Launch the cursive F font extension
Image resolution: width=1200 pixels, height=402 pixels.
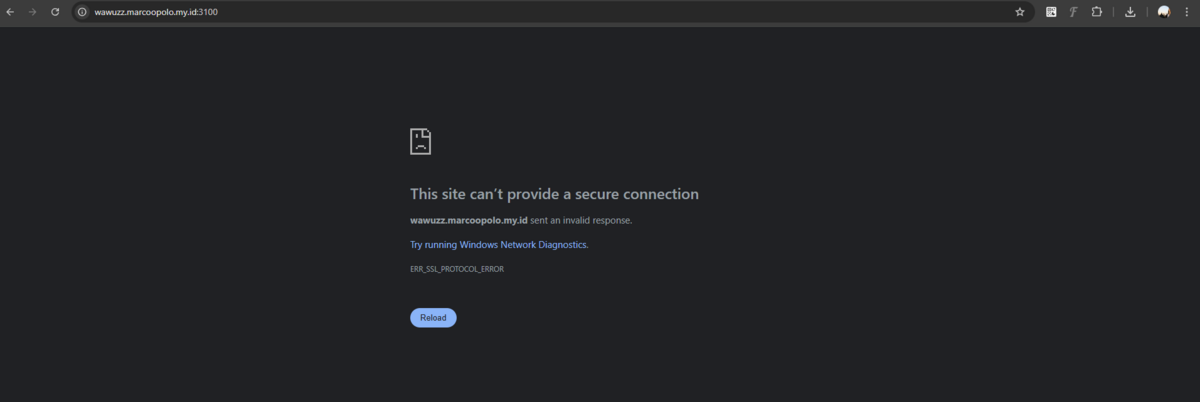click(1073, 12)
